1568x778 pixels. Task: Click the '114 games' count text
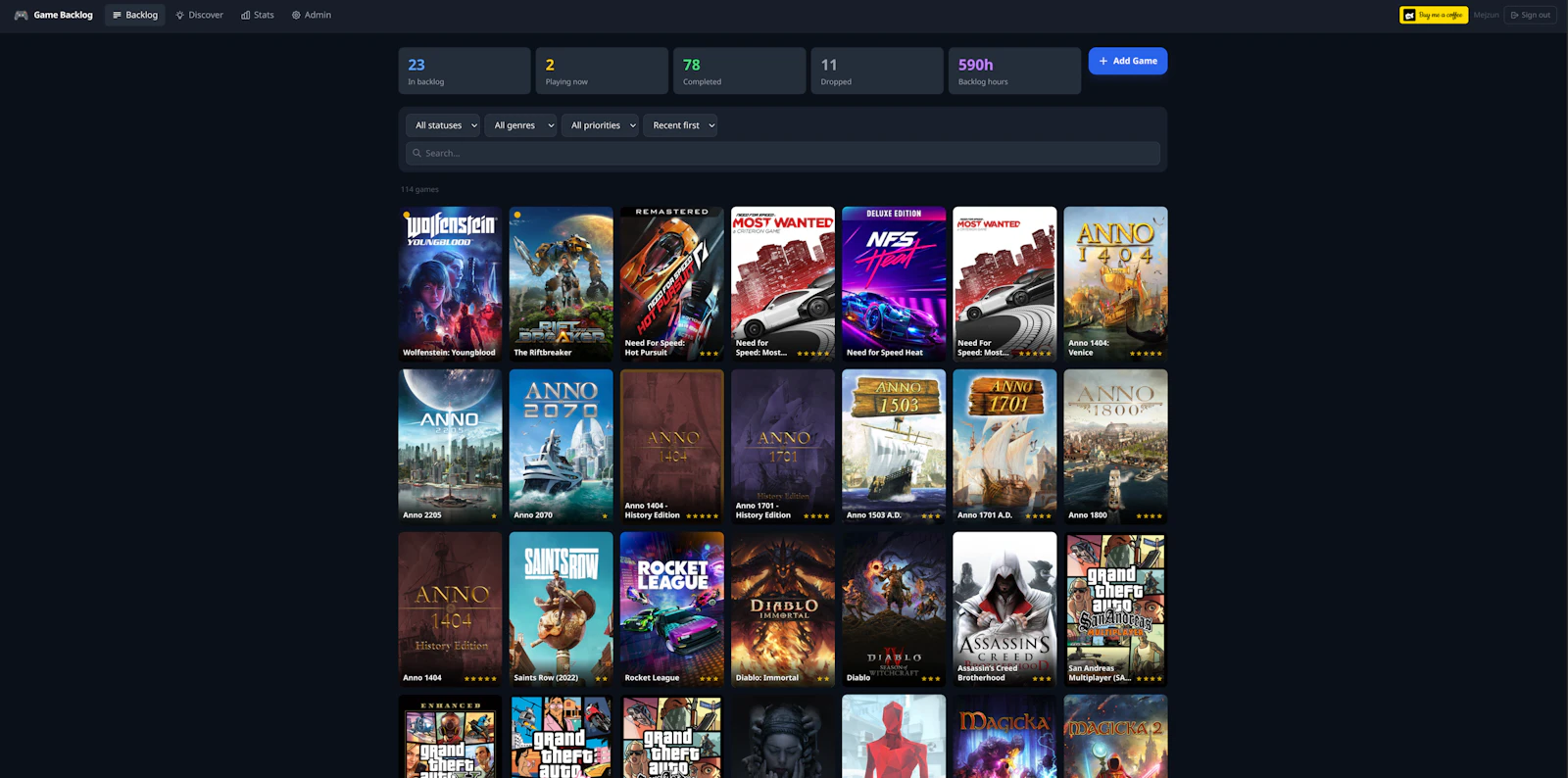coord(419,189)
